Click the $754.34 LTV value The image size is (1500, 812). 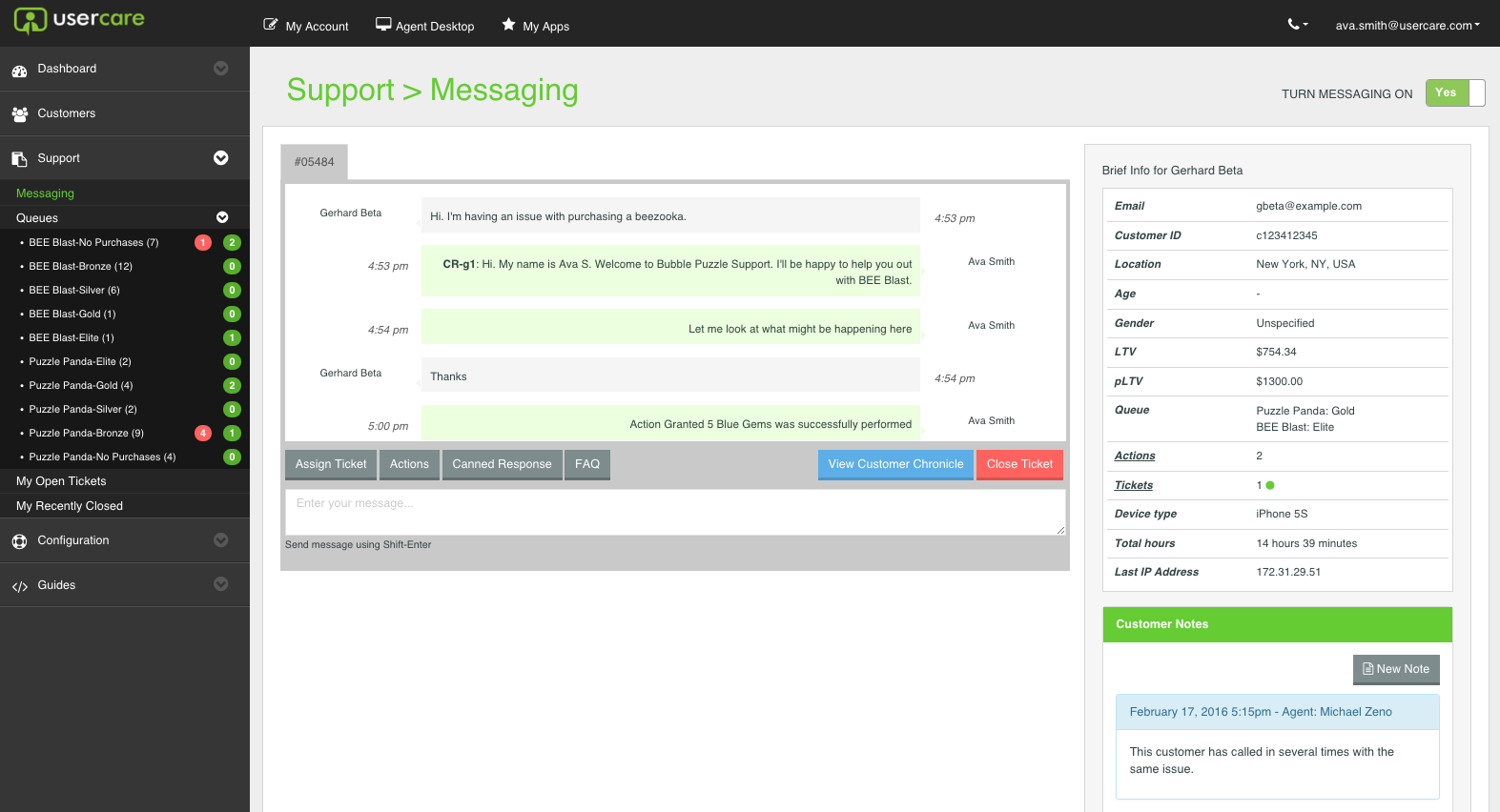pyautogui.click(x=1276, y=352)
